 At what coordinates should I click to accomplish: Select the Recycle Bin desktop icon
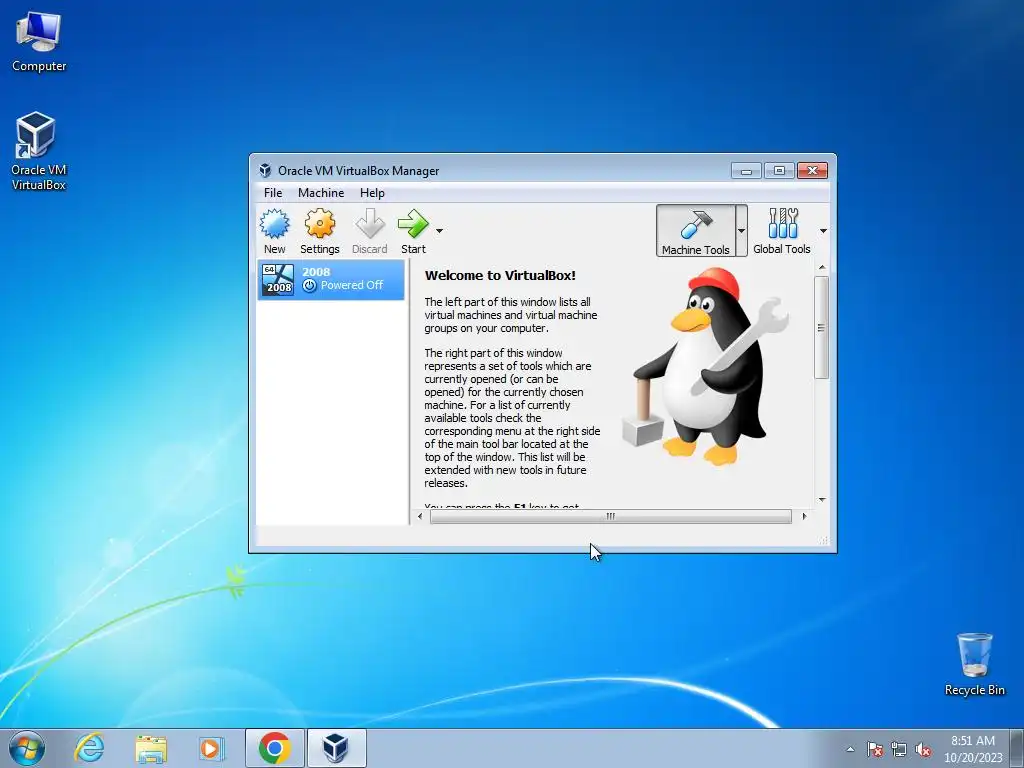click(x=974, y=664)
